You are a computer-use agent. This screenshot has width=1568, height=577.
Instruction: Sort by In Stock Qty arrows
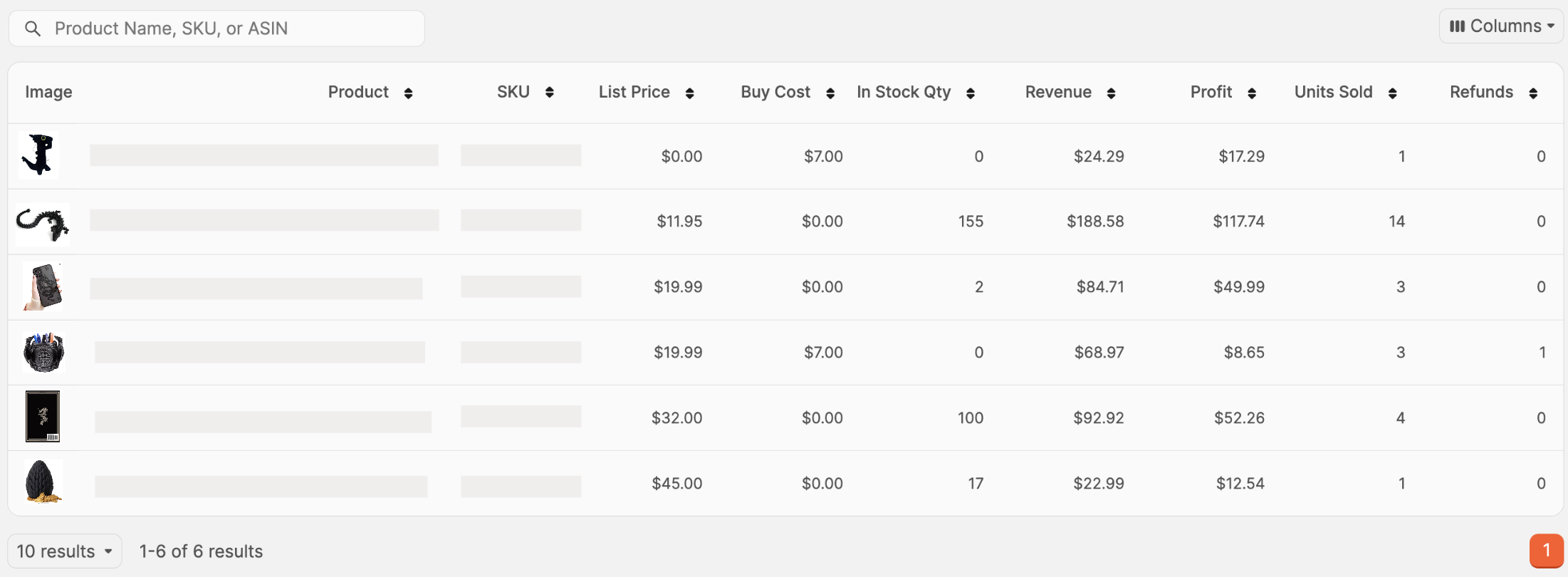pyautogui.click(x=971, y=93)
